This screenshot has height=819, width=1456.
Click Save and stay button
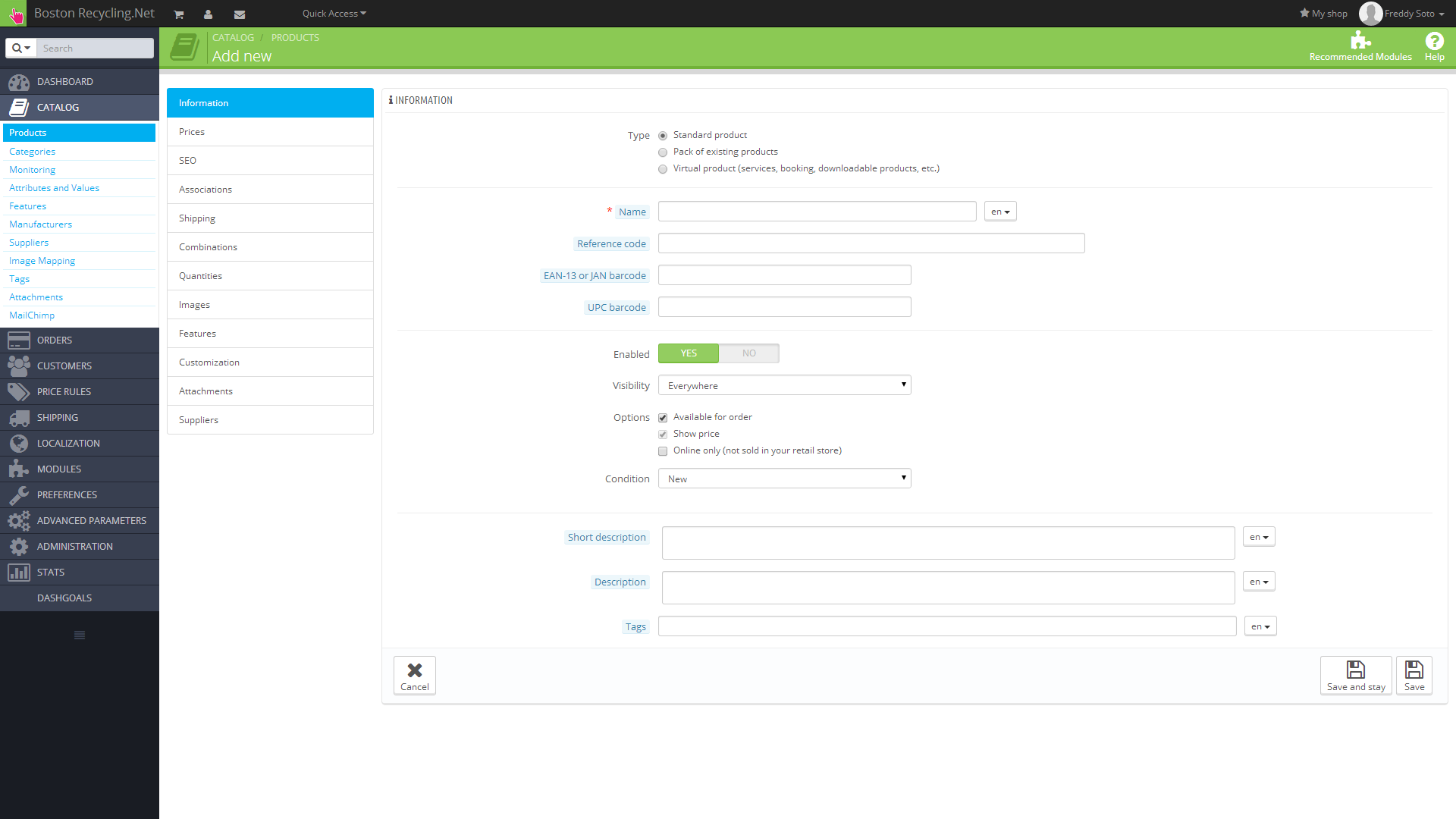coord(1355,676)
